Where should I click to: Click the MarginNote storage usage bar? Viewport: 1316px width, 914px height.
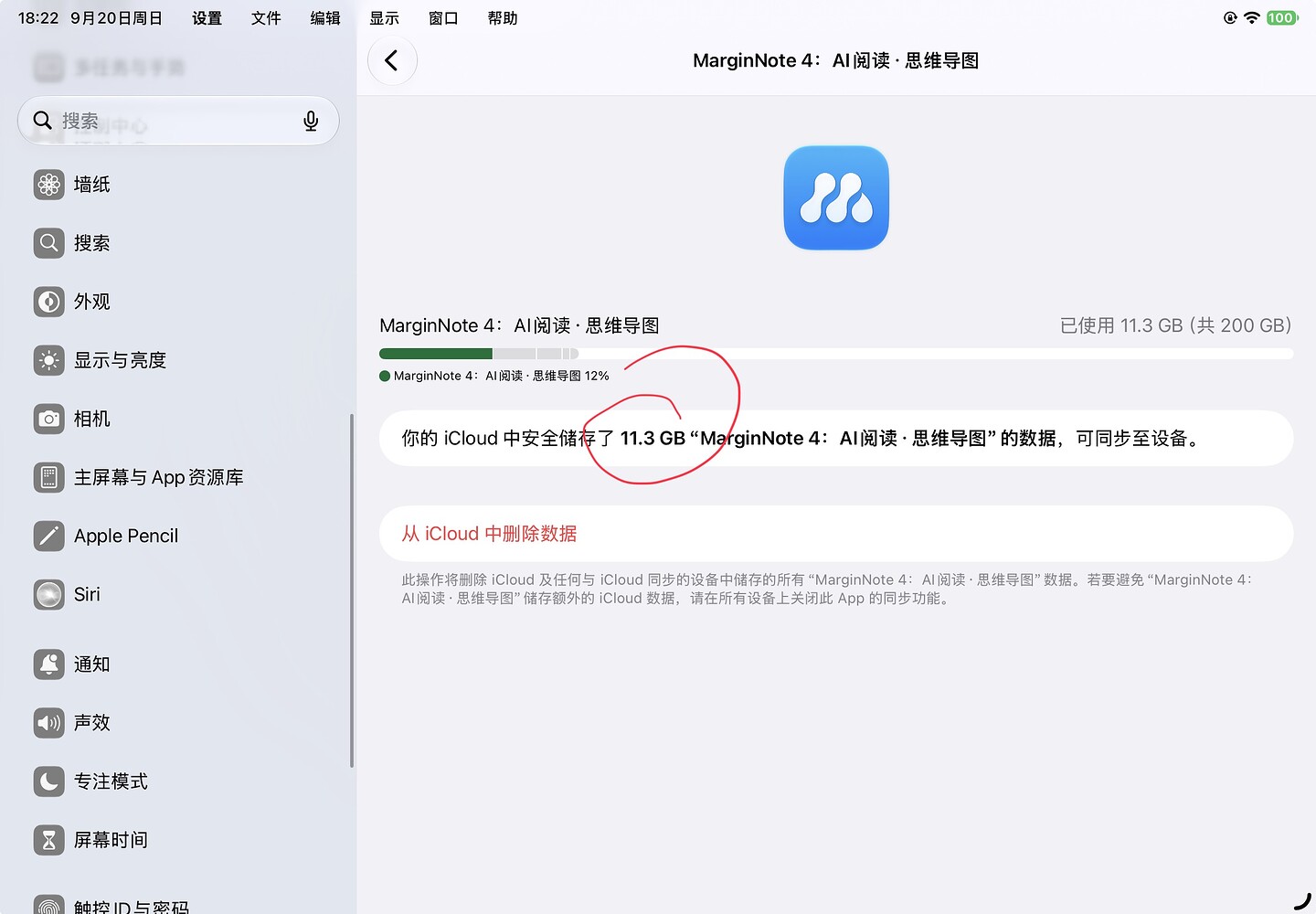836,354
